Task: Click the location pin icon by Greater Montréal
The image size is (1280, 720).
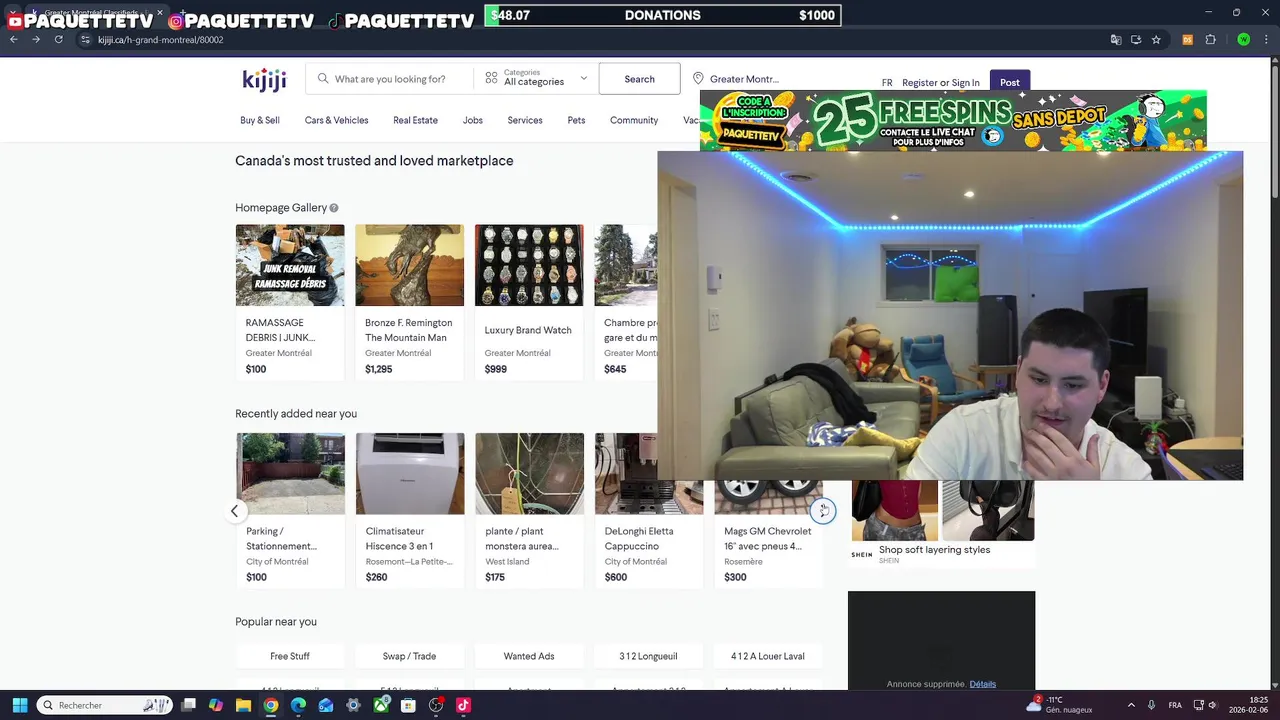Action: coord(698,79)
